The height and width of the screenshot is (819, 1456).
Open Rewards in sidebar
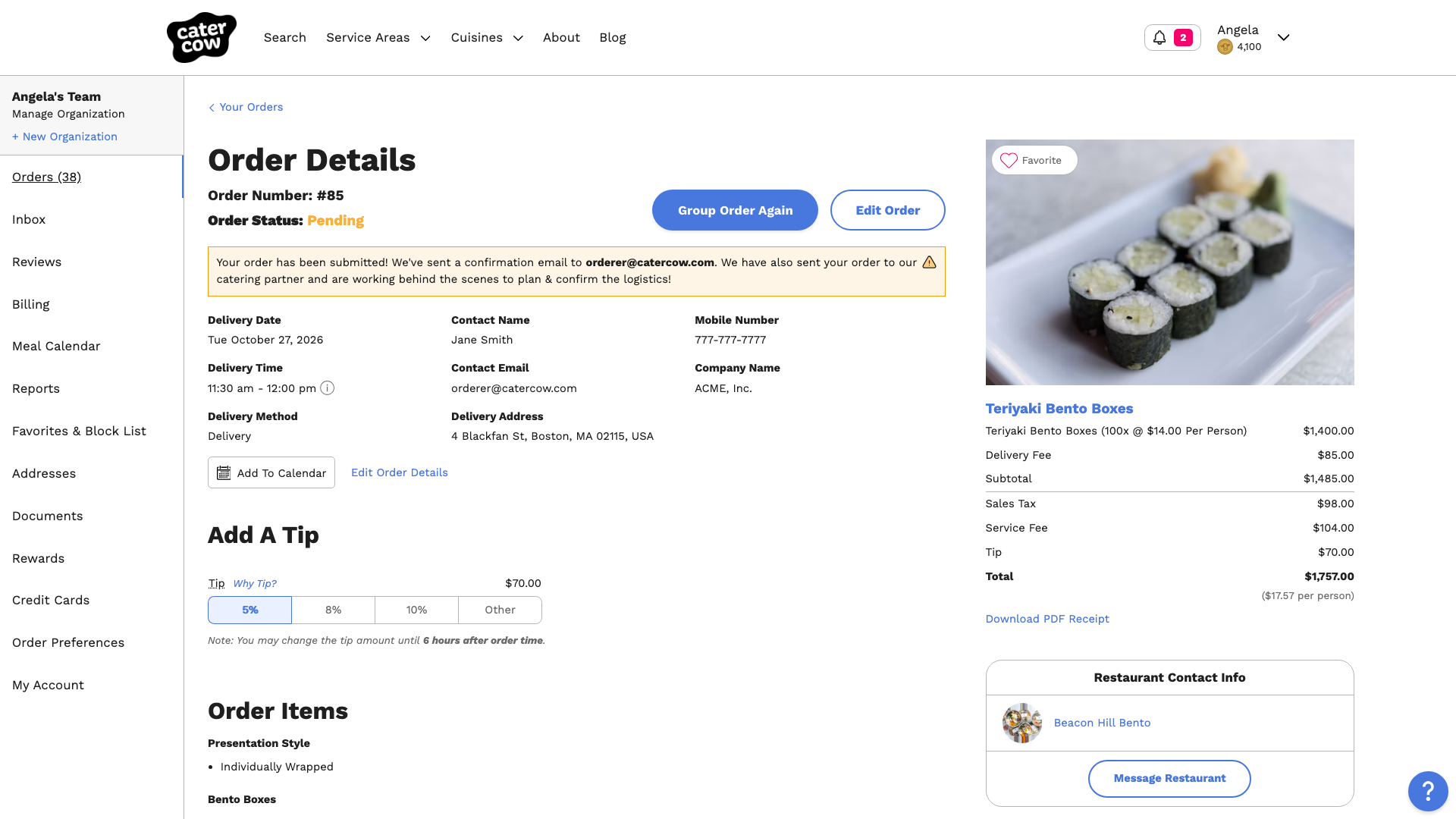click(x=38, y=558)
